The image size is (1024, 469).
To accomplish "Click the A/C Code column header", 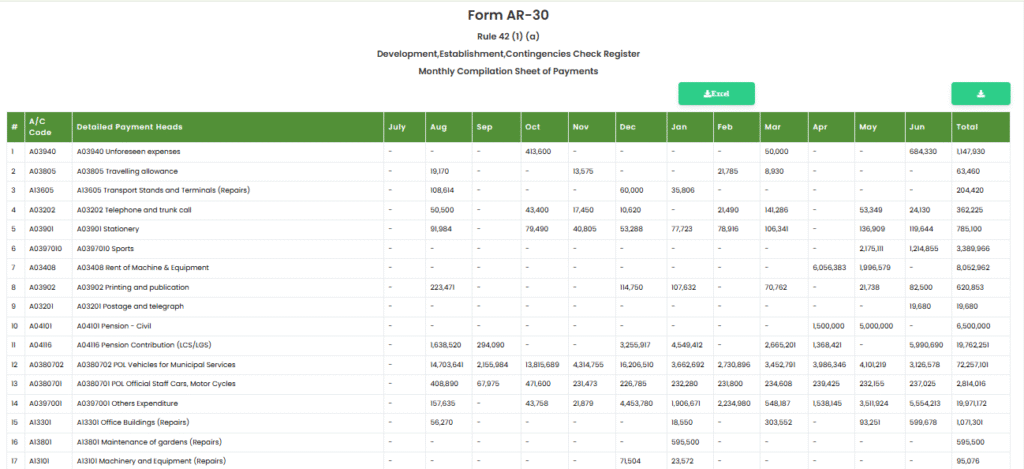I will click(40, 127).
